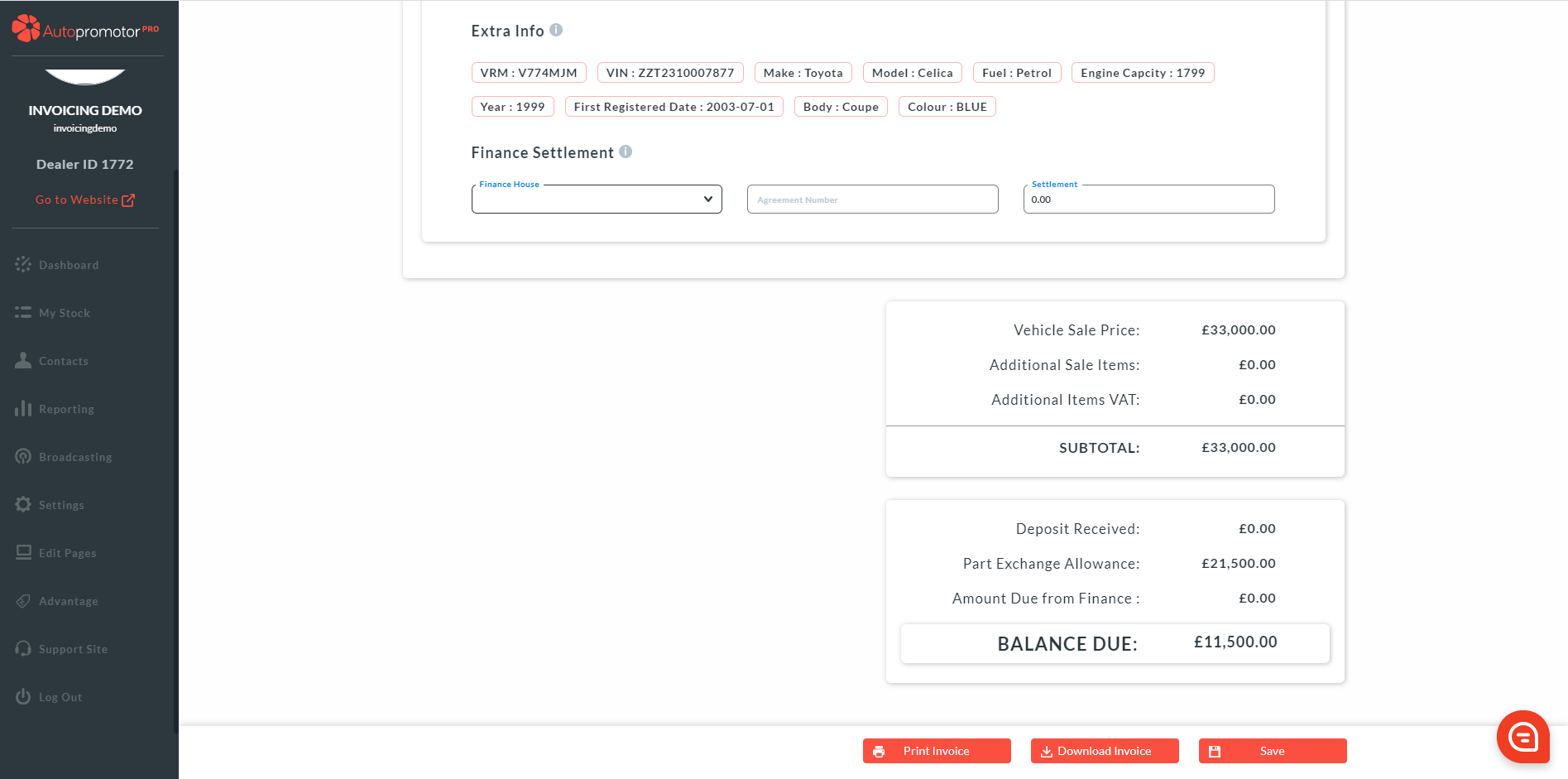Save the invoice
Viewport: 1568px width, 779px height.
click(x=1272, y=751)
